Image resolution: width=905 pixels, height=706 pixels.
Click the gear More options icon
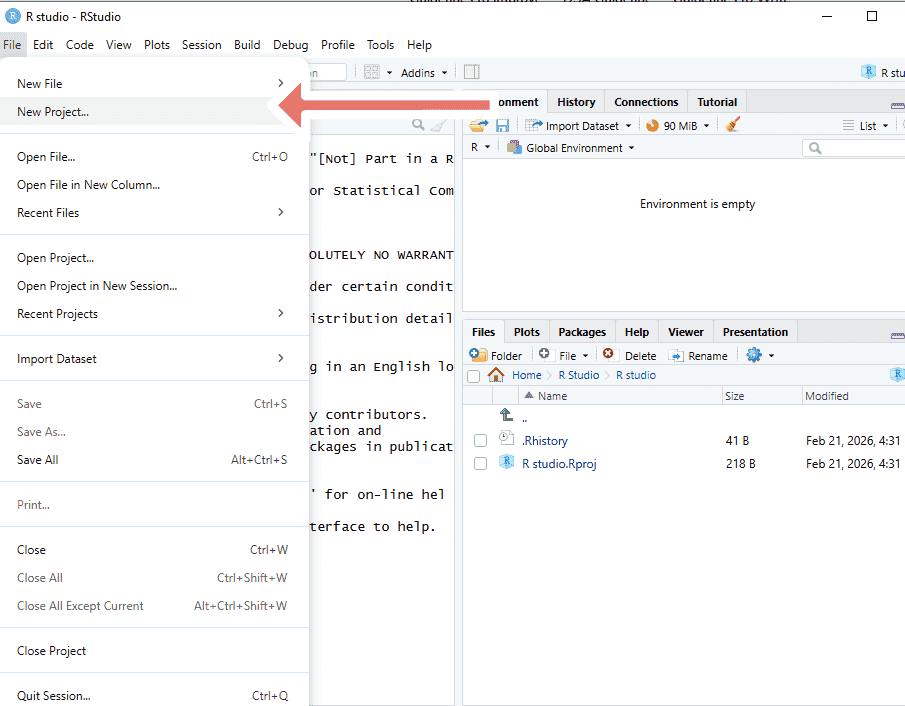(753, 355)
